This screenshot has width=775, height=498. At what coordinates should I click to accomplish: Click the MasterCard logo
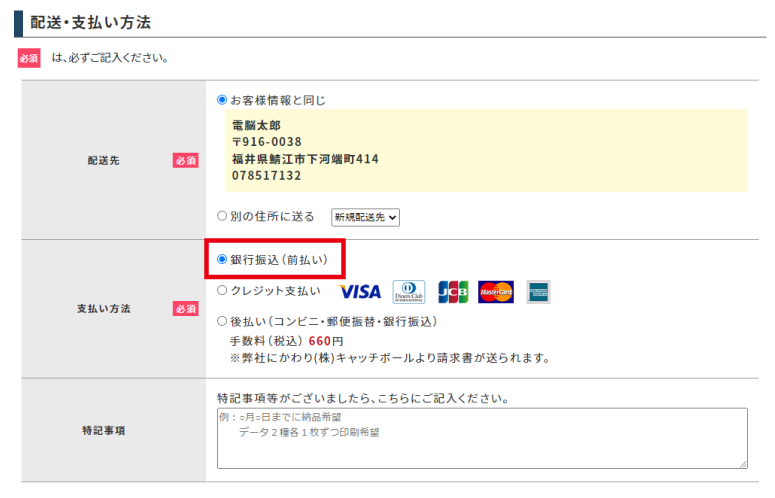coord(496,292)
